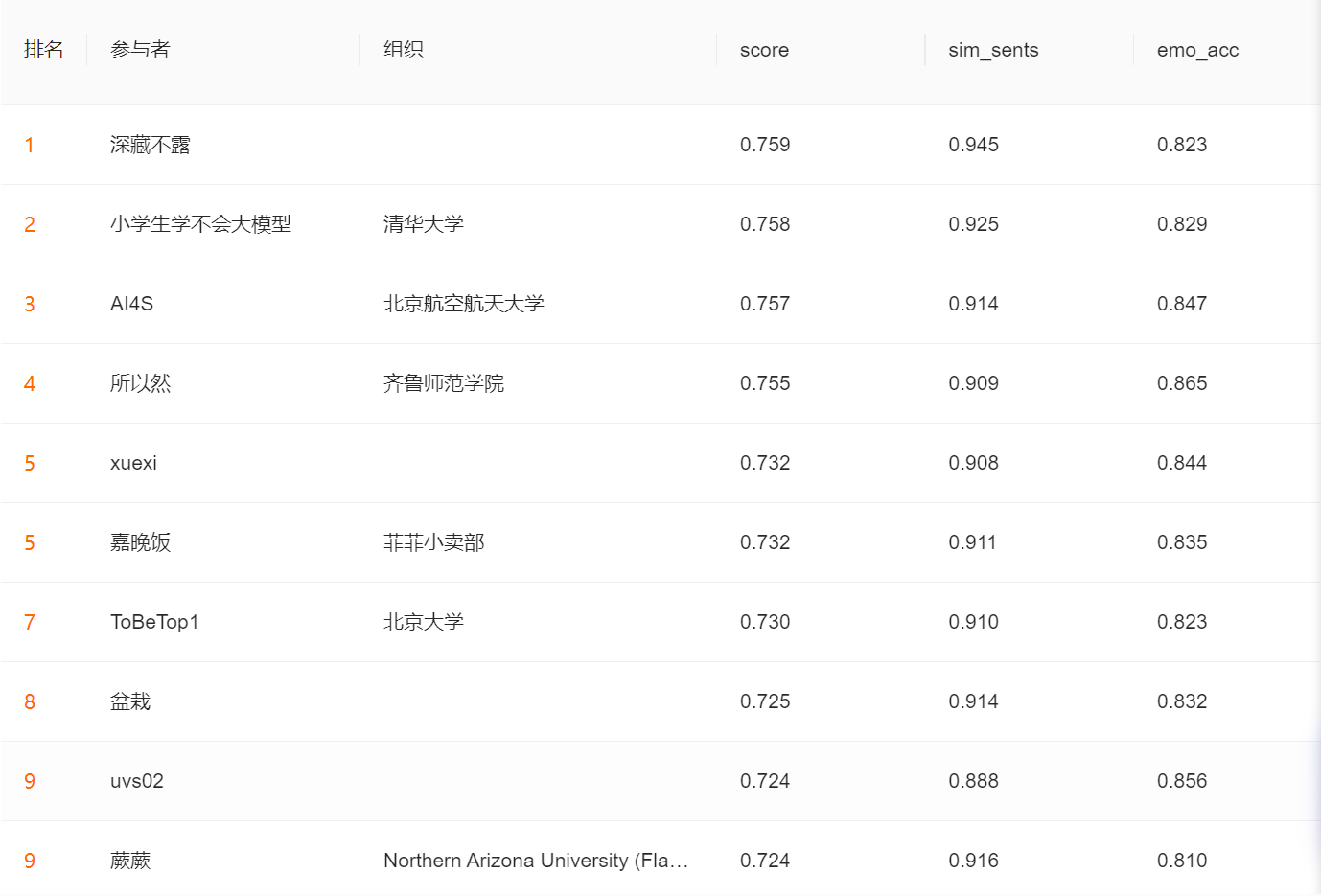The height and width of the screenshot is (896, 1321).
Task: Select participant 深藏不露 in first row
Action: [151, 145]
